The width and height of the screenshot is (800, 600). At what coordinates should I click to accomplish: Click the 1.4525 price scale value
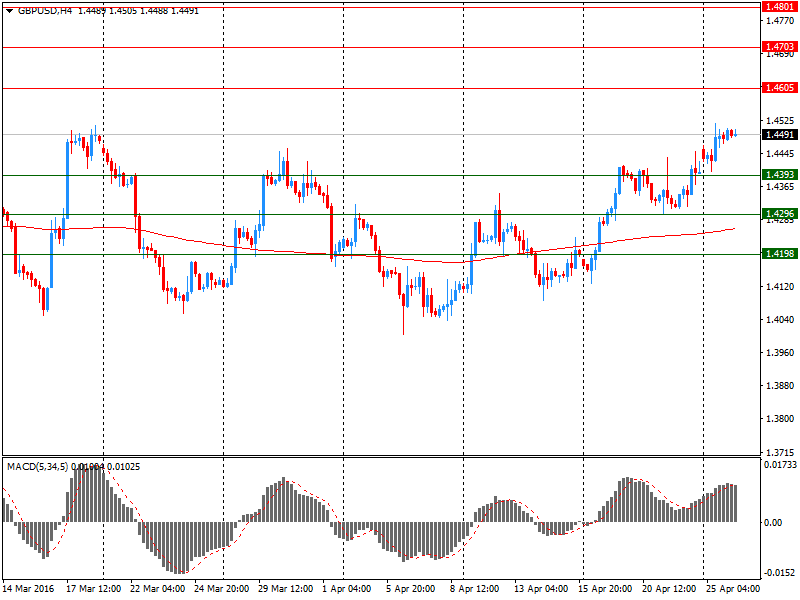pos(781,121)
